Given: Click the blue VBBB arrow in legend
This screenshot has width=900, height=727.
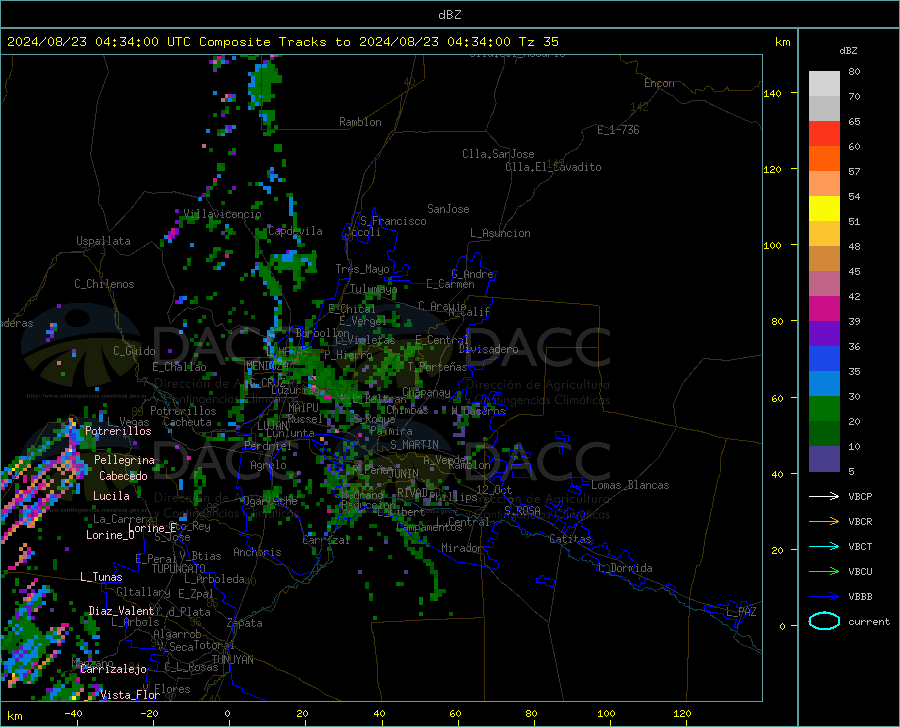Looking at the screenshot, I should pyautogui.click(x=824, y=597).
